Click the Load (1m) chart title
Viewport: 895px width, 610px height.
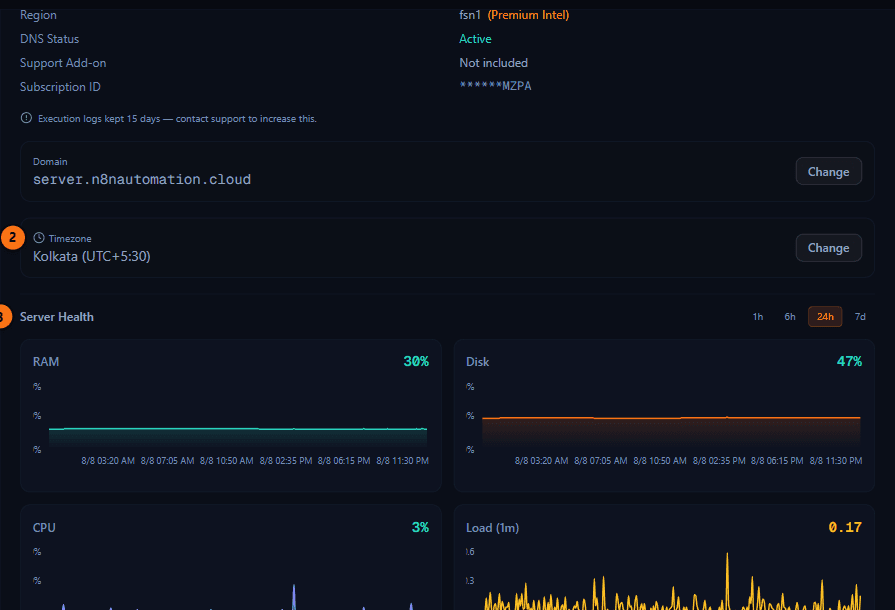coord(492,528)
